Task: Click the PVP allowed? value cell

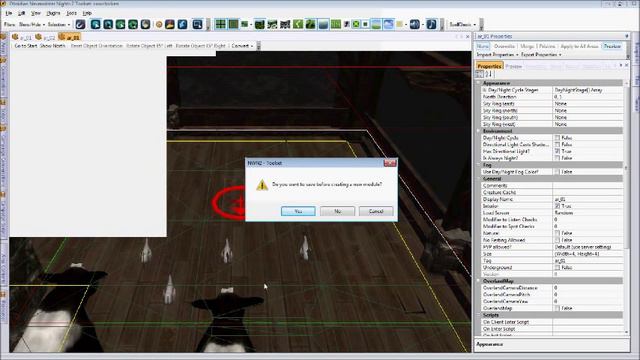Action: pyautogui.click(x=588, y=247)
